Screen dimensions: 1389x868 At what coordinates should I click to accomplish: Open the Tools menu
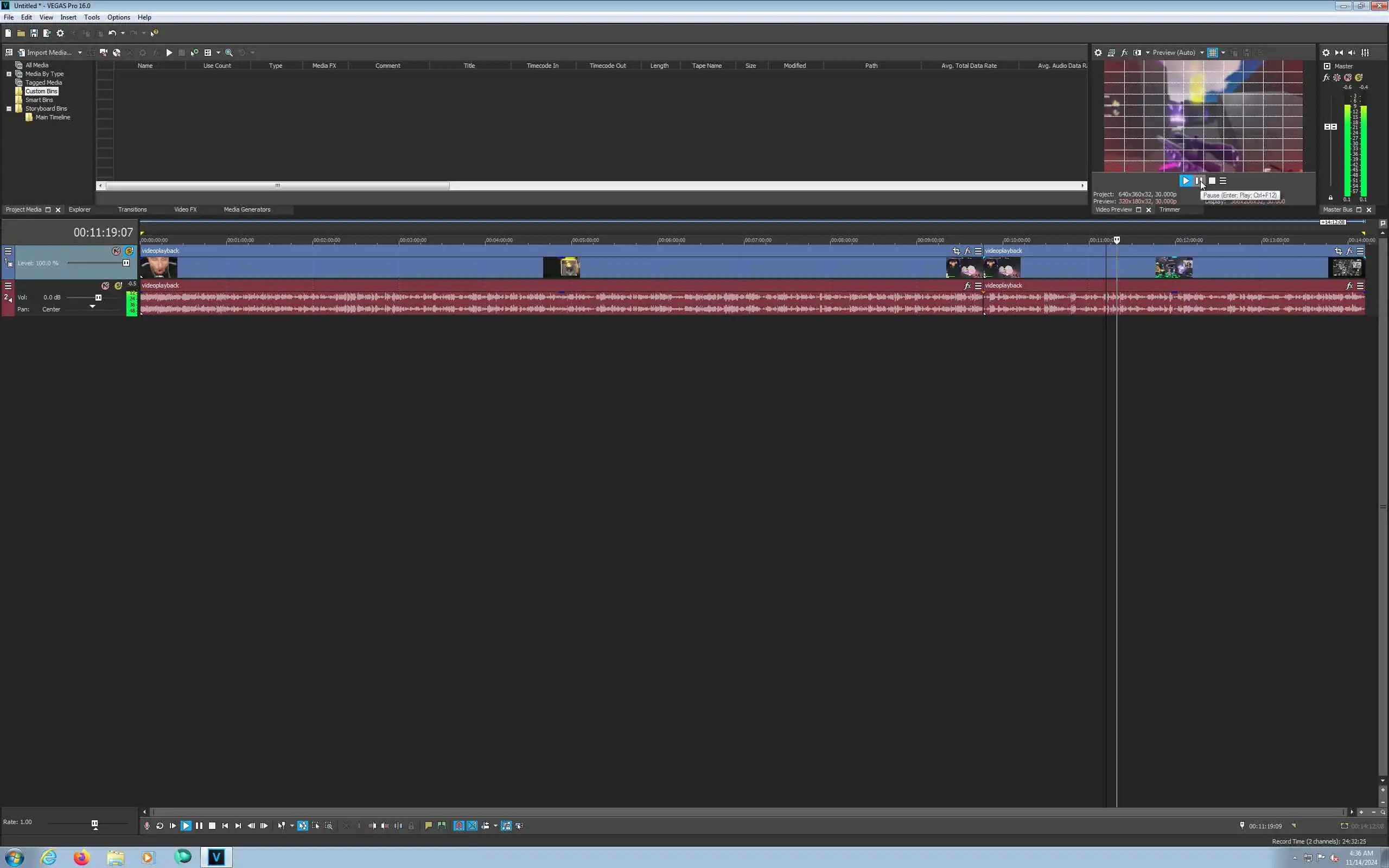click(x=91, y=17)
